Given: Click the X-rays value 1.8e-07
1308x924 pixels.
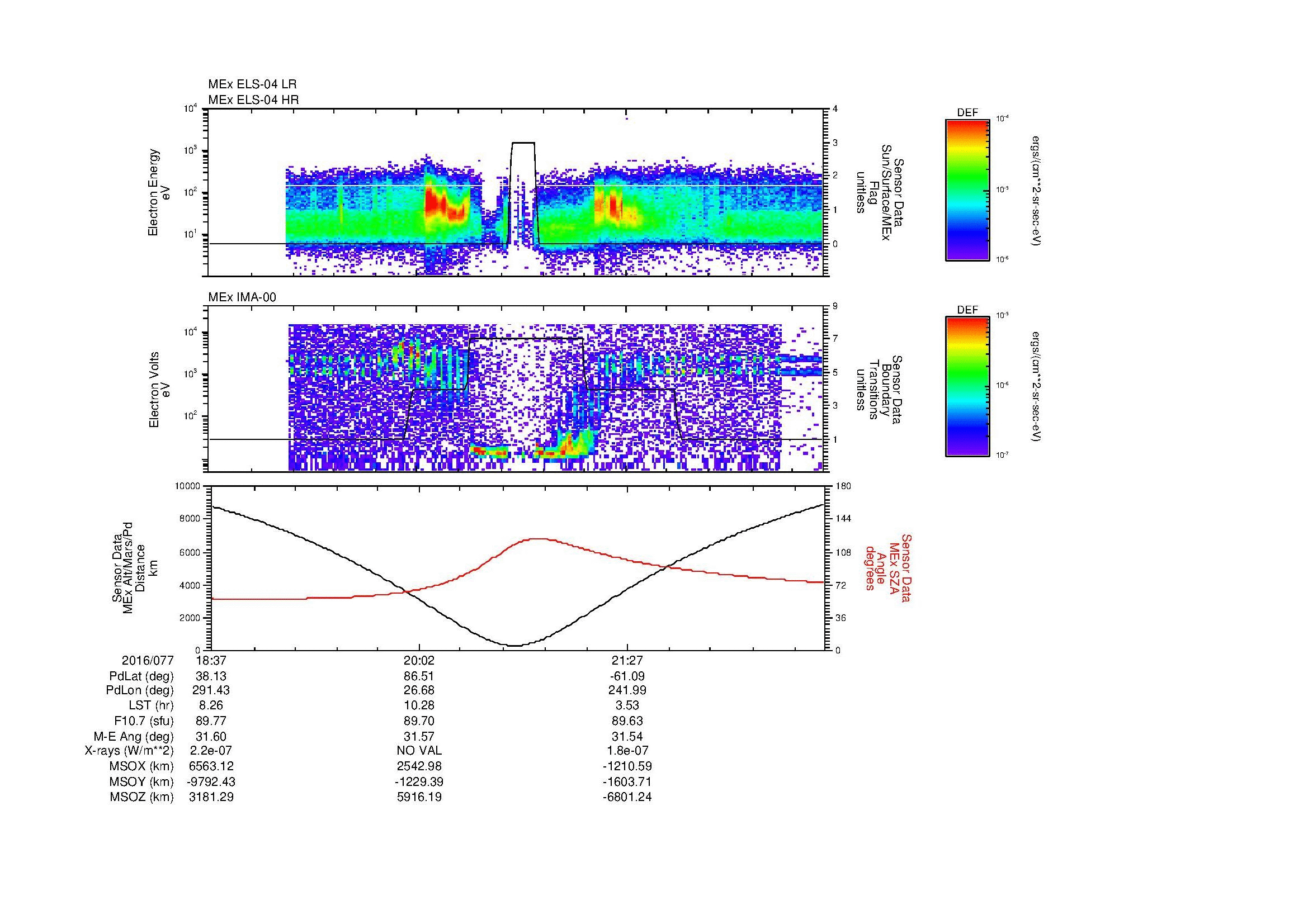Looking at the screenshot, I should click(x=627, y=751).
